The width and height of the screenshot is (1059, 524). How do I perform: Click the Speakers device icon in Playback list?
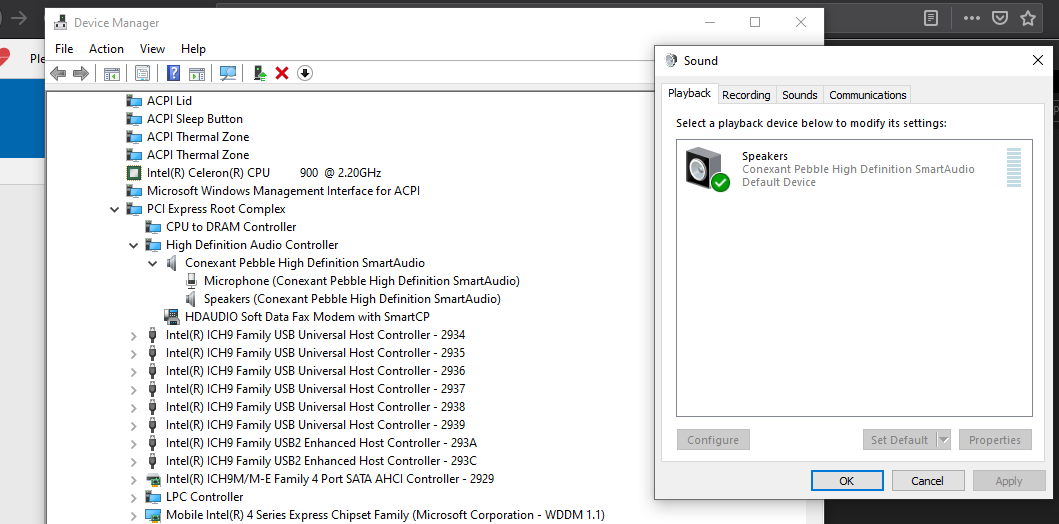[706, 168]
